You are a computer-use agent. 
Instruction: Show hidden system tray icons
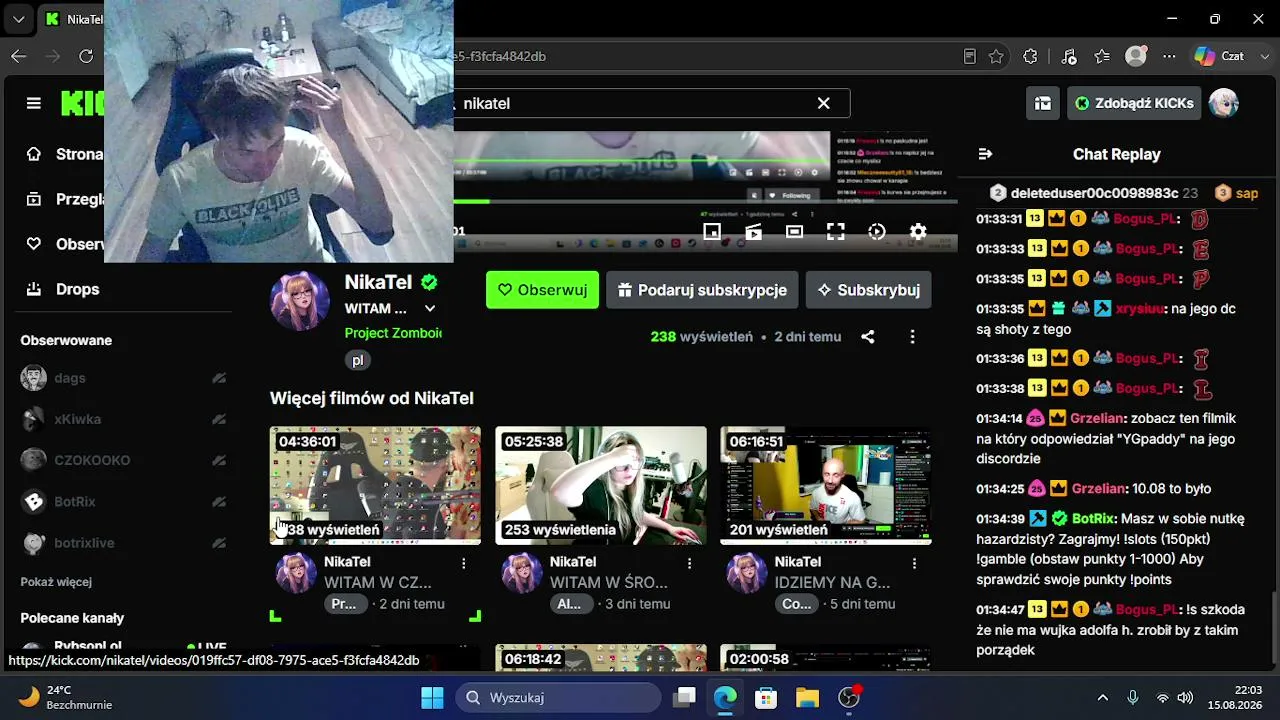(x=1103, y=698)
